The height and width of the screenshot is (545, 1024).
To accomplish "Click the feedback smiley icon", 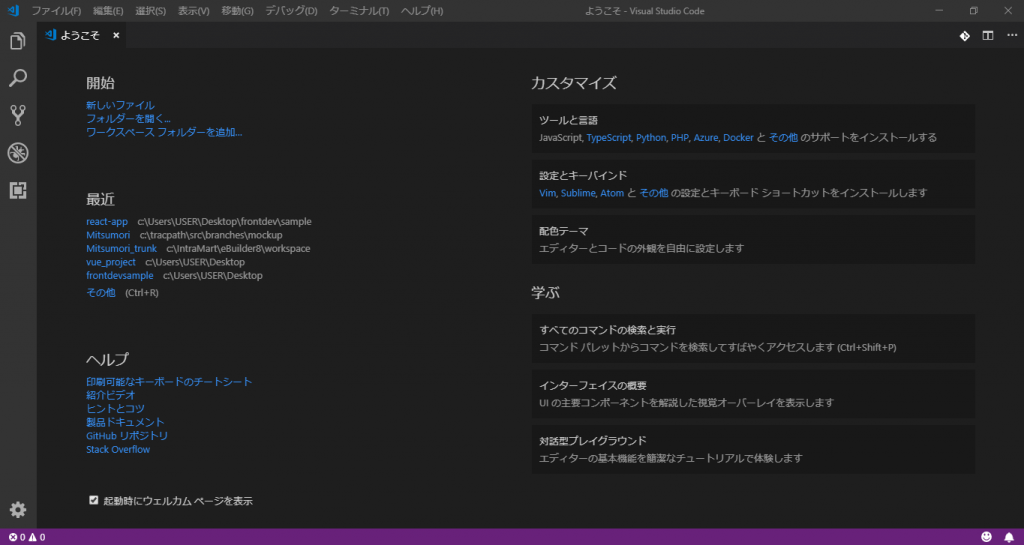I will tap(986, 537).
